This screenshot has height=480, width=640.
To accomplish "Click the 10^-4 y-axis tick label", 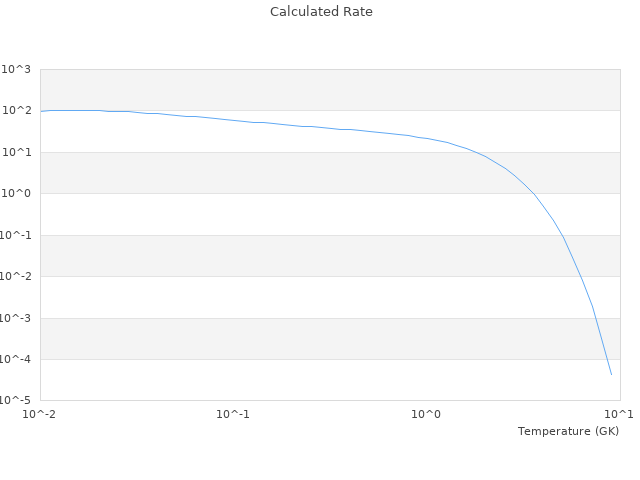I will (14, 360).
